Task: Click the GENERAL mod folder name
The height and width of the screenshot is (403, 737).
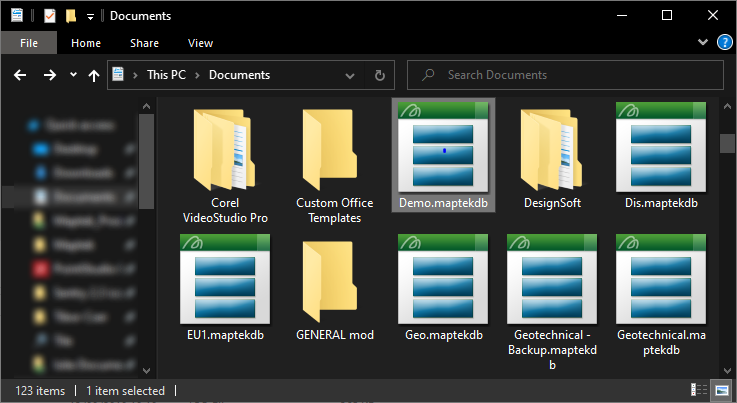Action: pyautogui.click(x=335, y=335)
